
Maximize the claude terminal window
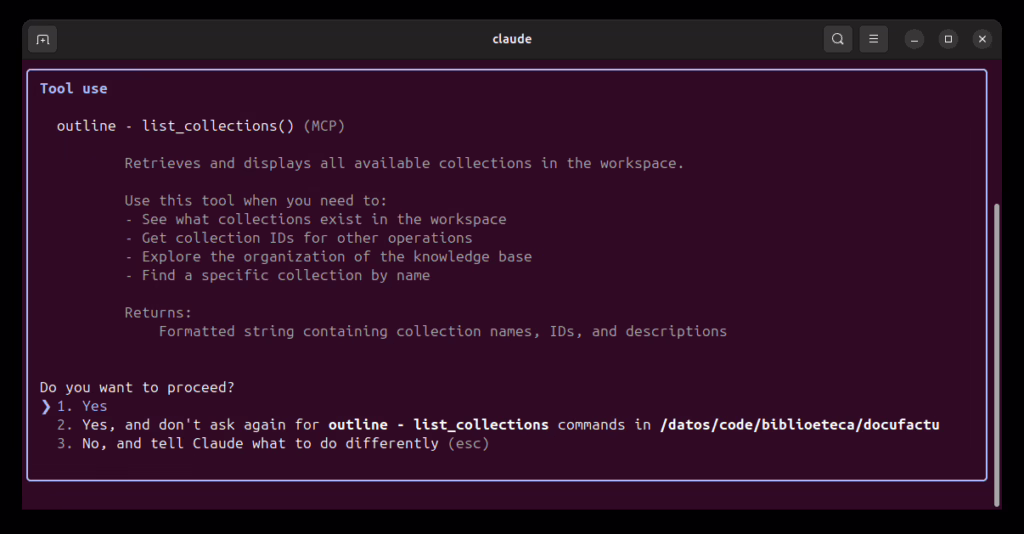[948, 40]
